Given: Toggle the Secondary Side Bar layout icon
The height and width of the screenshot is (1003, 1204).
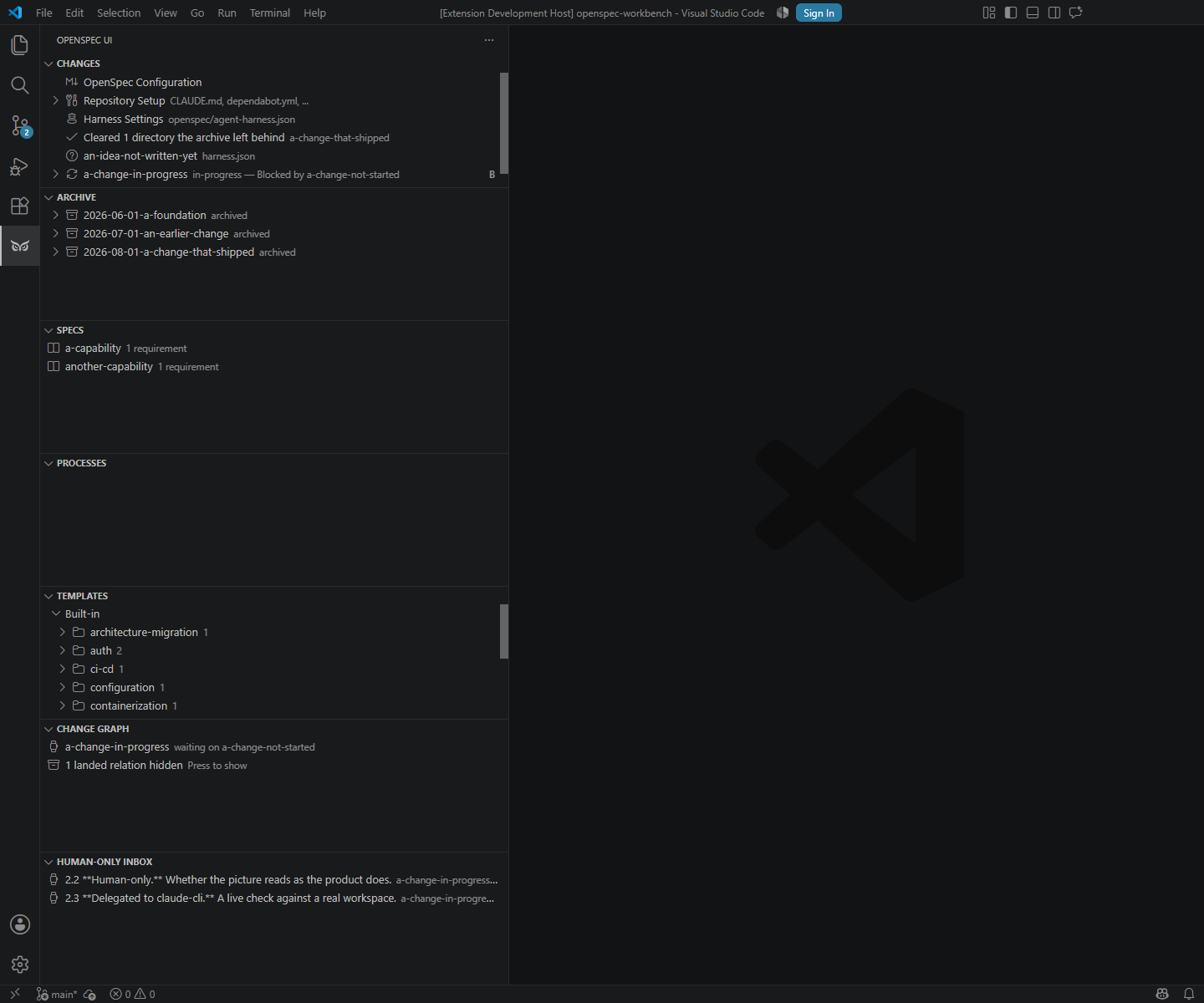Looking at the screenshot, I should pos(1054,13).
